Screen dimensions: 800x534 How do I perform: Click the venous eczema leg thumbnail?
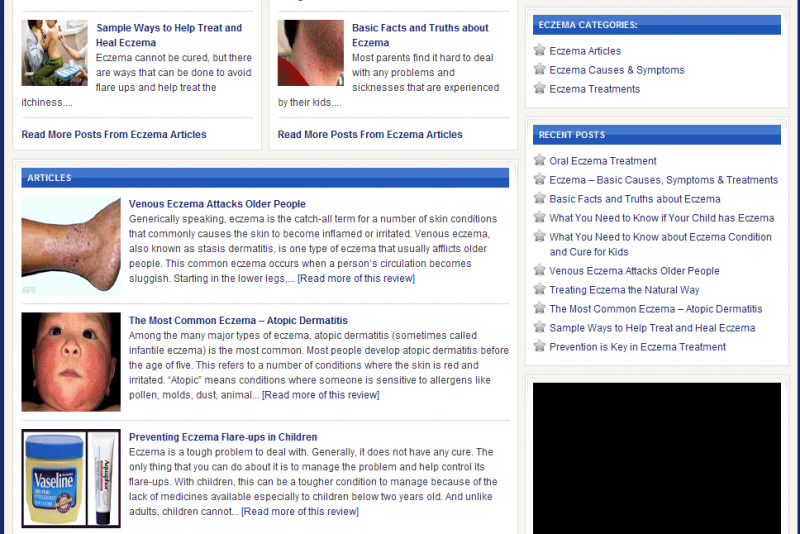click(71, 246)
